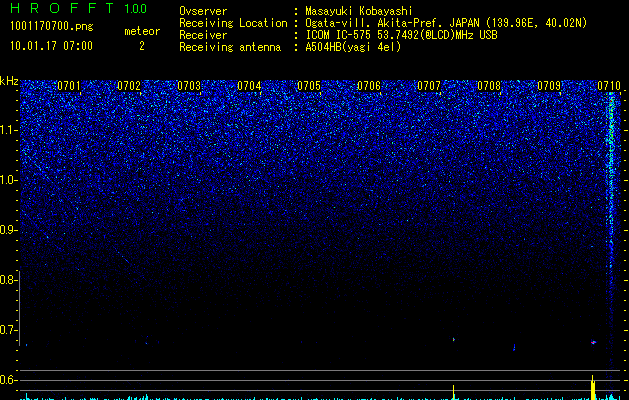Viewport: 629px width, 400px height.
Task: Click the 0.7 kHz axis label
Action: [x=8, y=330]
